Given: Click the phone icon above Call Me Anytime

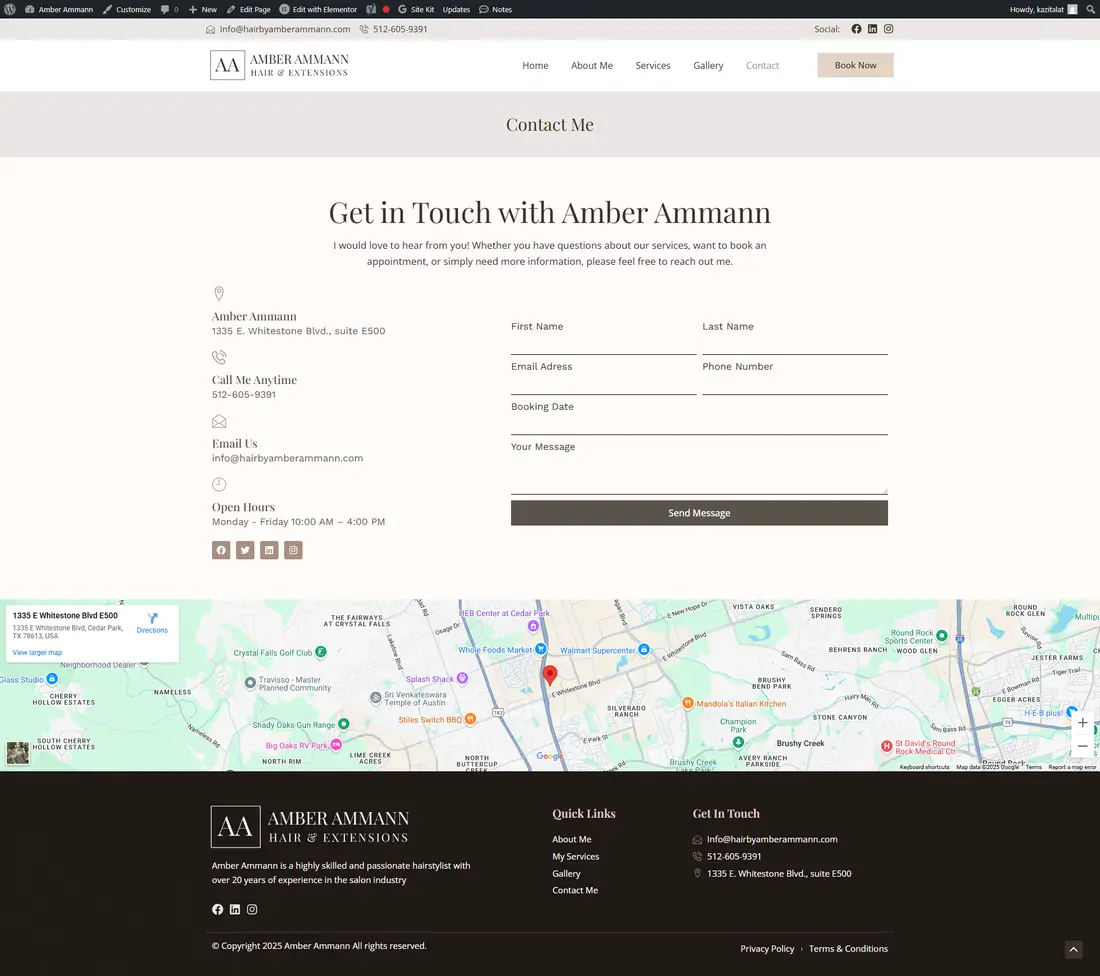Looking at the screenshot, I should (x=219, y=357).
